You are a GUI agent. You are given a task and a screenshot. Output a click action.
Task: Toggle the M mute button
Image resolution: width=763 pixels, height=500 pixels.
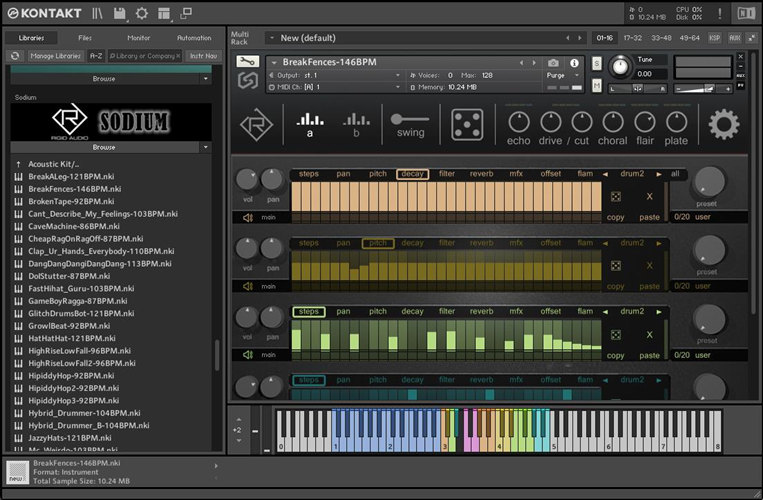tap(597, 86)
